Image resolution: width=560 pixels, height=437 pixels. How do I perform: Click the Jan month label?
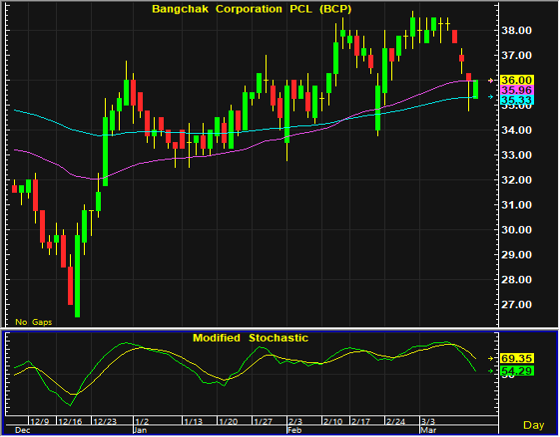coord(140,430)
